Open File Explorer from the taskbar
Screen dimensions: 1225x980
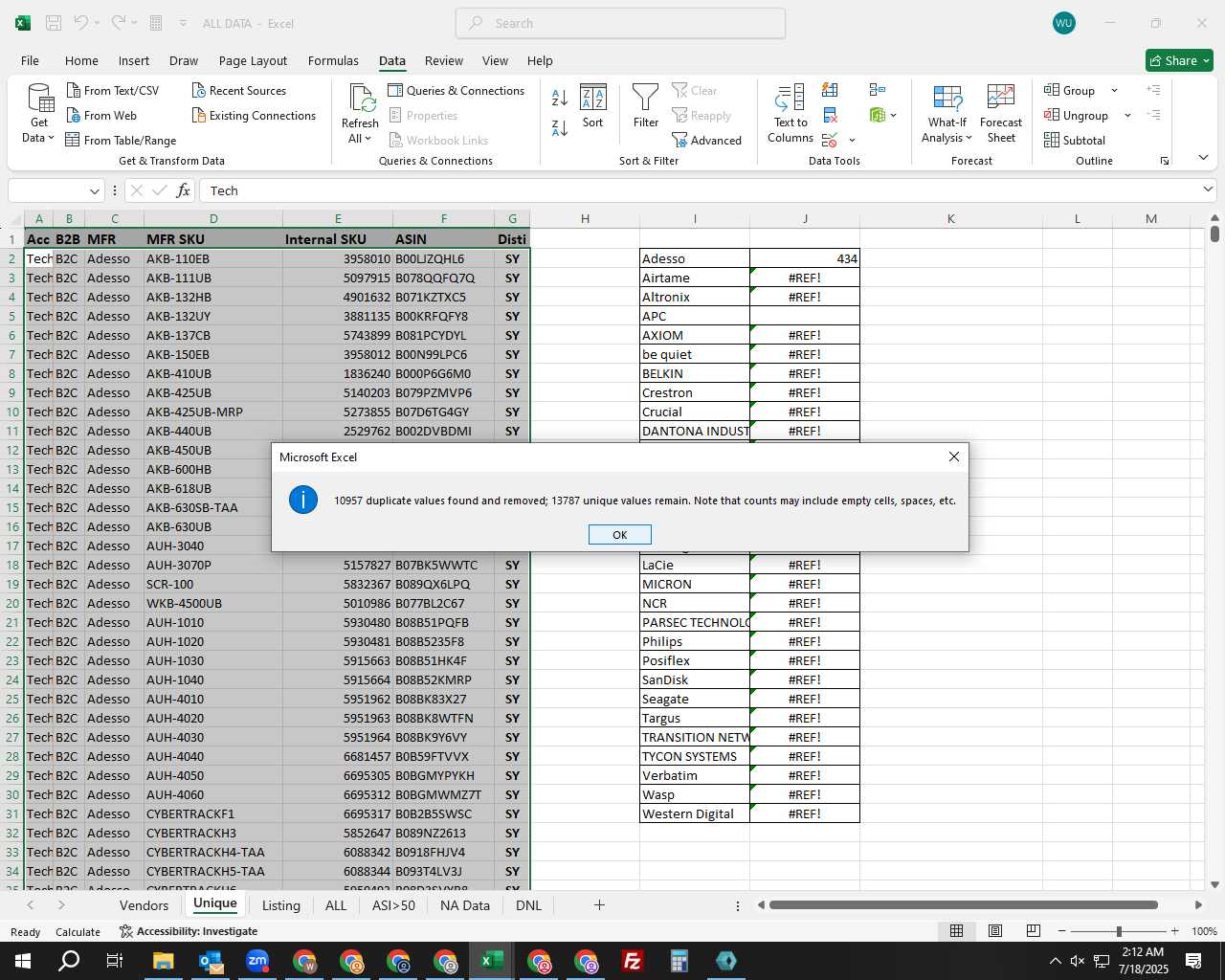coord(163,961)
